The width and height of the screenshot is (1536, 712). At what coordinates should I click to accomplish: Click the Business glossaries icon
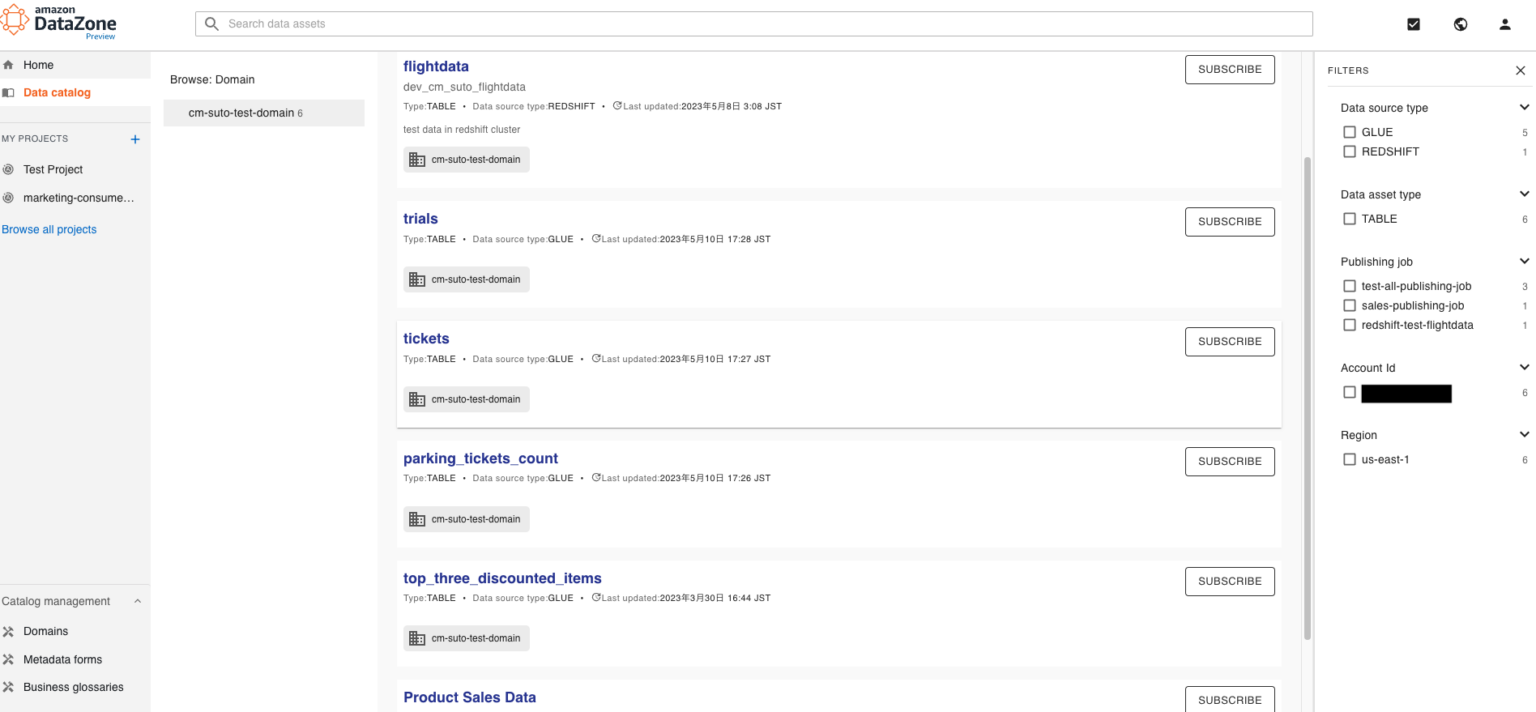pos(10,687)
